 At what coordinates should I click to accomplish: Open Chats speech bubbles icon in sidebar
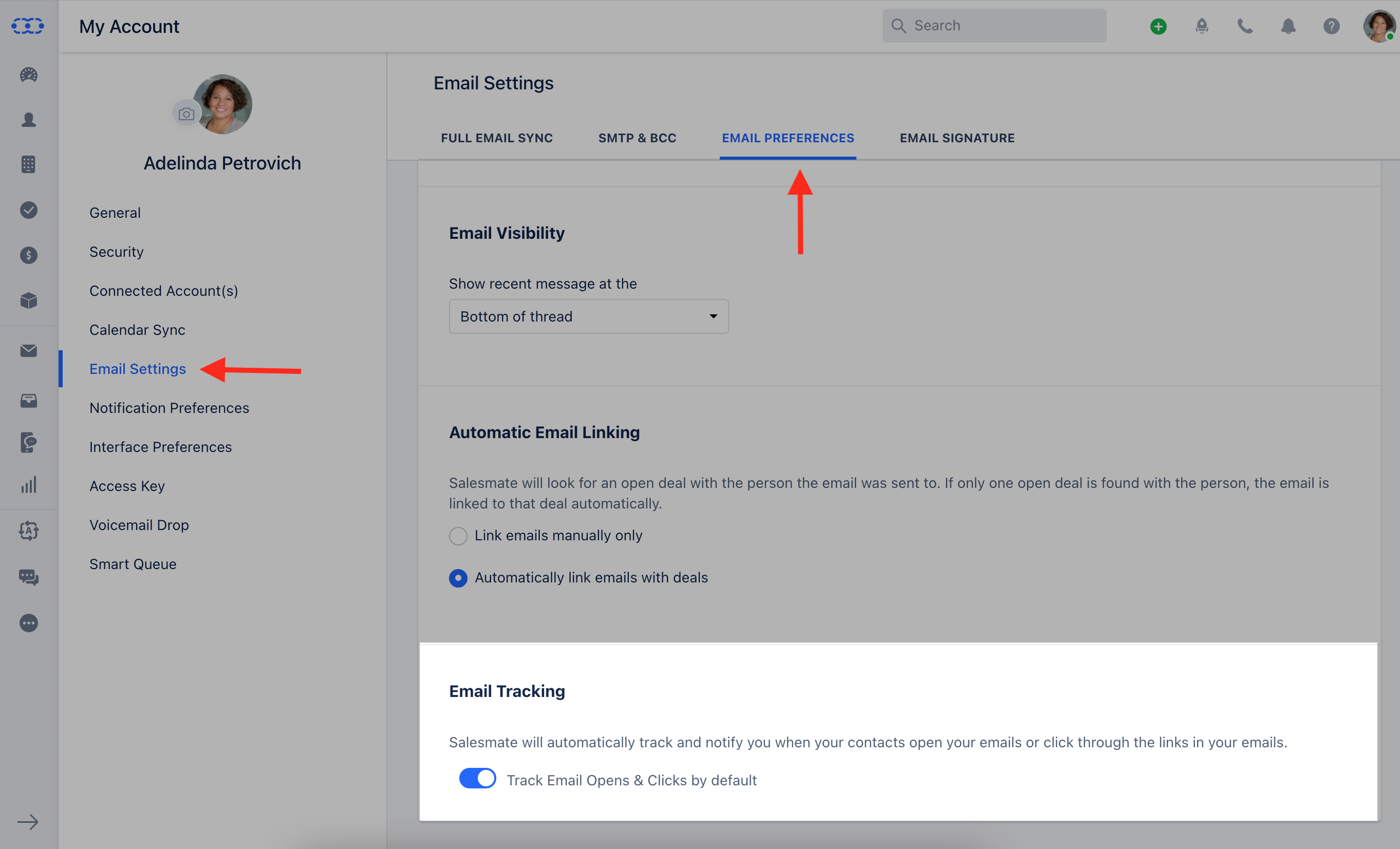(x=28, y=577)
